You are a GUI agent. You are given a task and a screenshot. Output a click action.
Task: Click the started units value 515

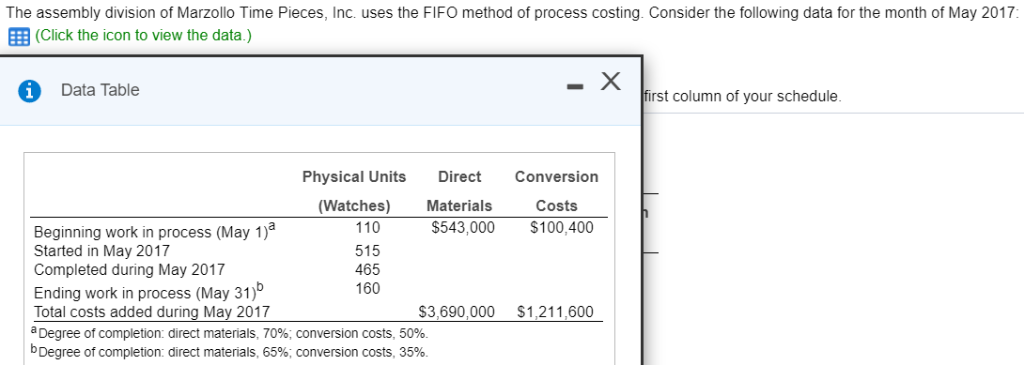coord(368,251)
